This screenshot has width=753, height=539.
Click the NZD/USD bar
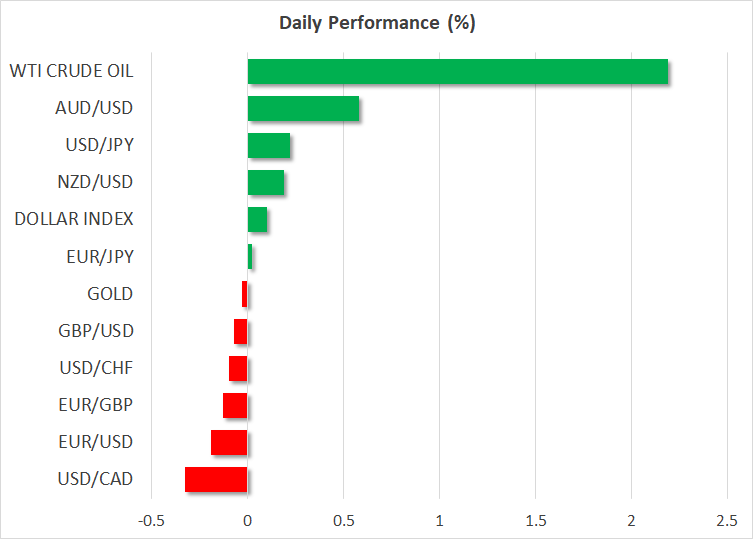click(265, 182)
